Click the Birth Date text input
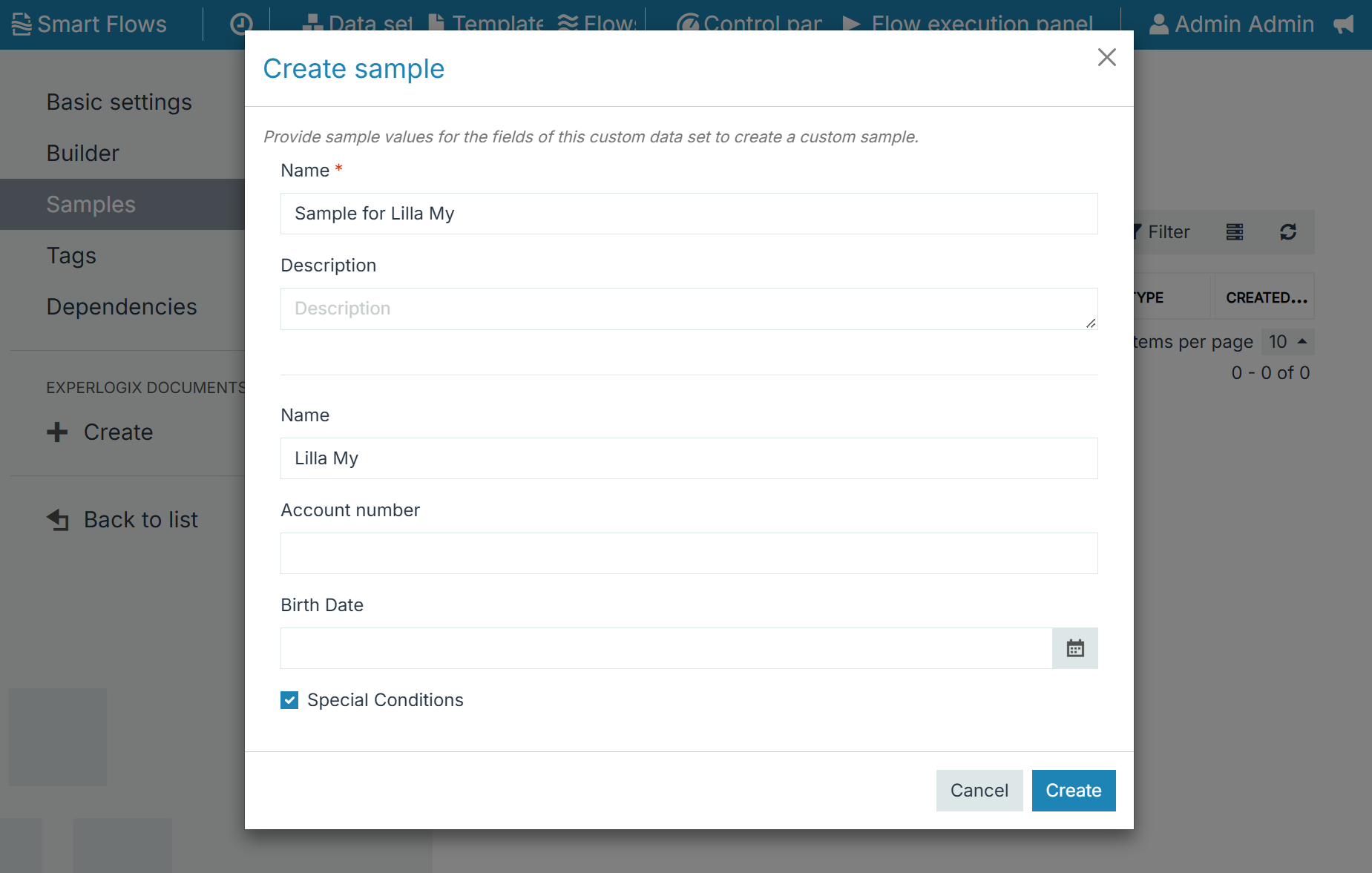 point(666,648)
